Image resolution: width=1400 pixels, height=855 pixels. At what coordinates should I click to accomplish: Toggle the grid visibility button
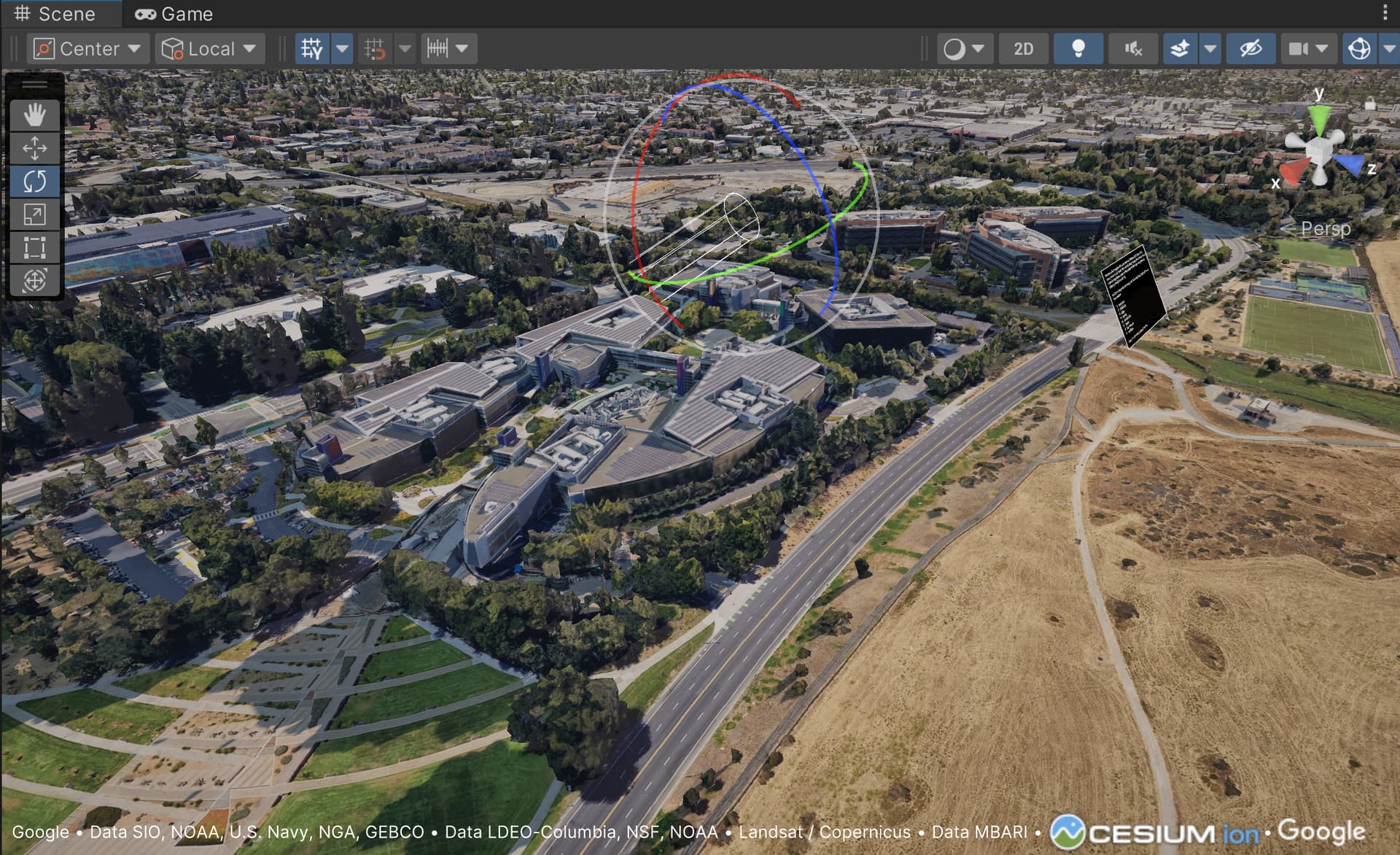(312, 49)
